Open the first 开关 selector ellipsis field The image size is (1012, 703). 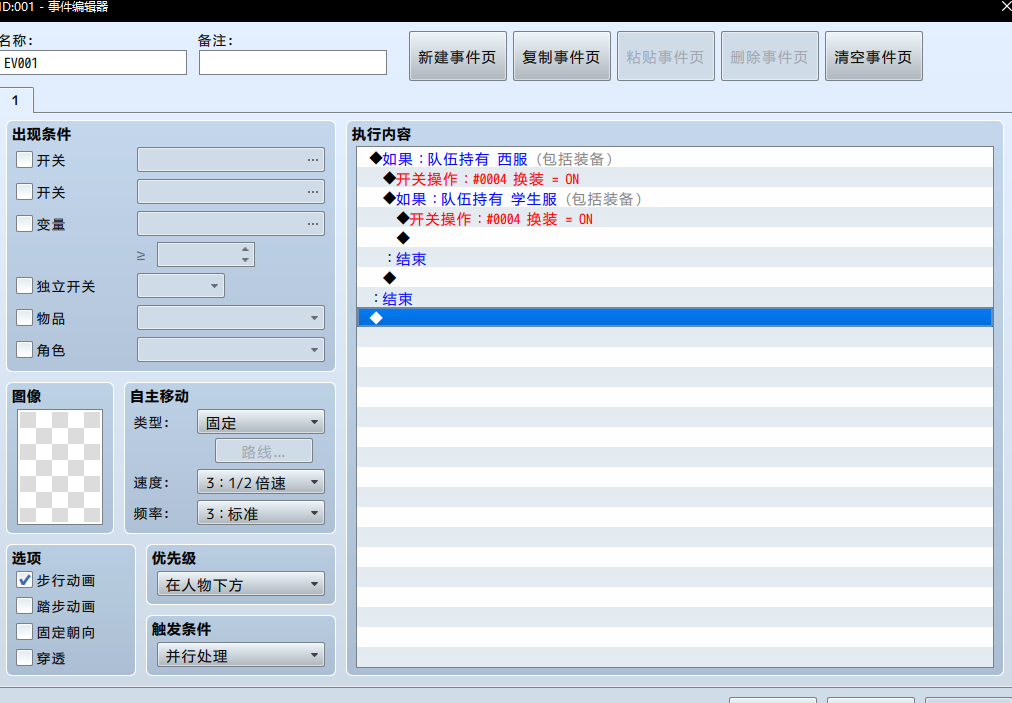click(230, 159)
